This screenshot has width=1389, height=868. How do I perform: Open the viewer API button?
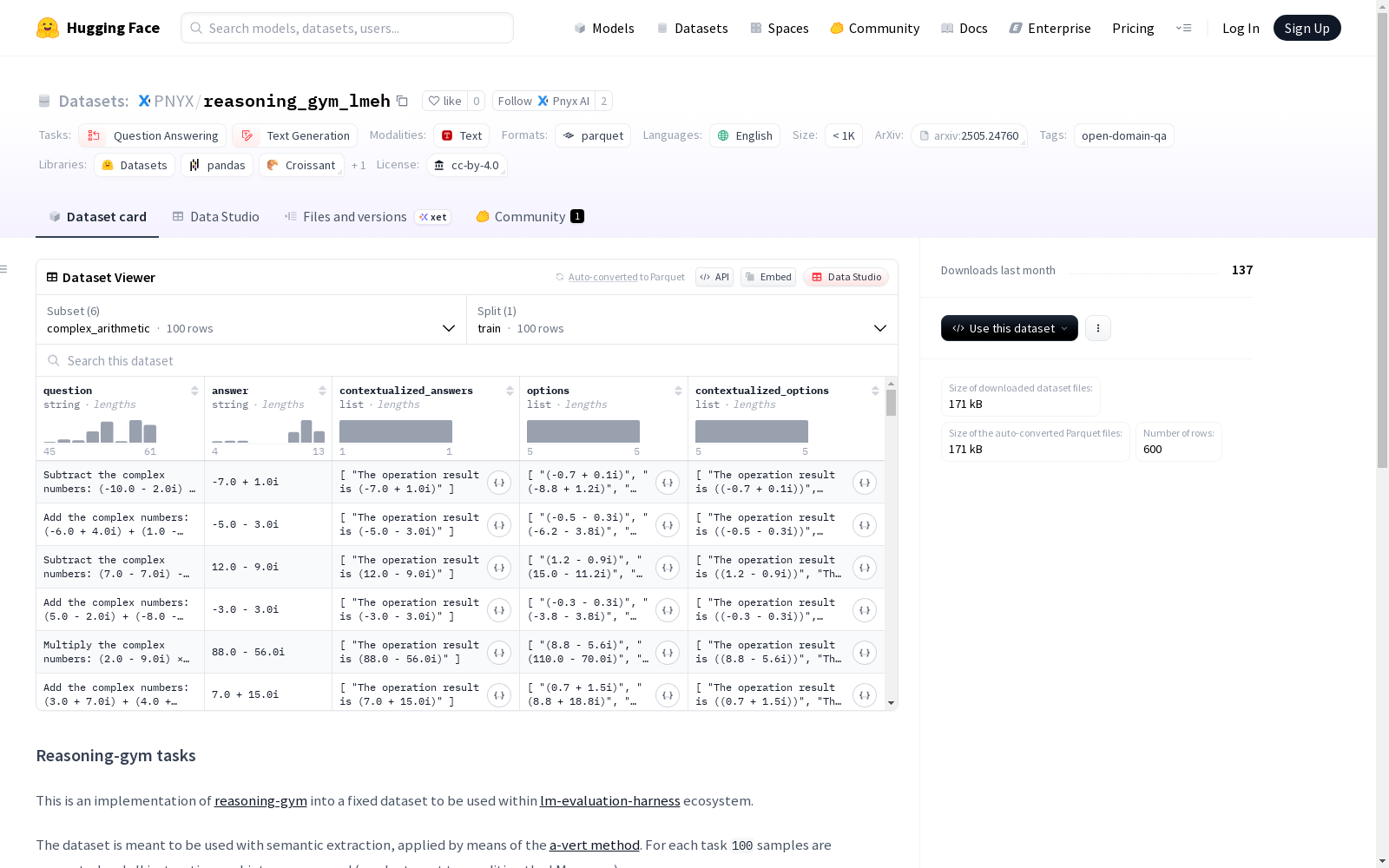(714, 277)
